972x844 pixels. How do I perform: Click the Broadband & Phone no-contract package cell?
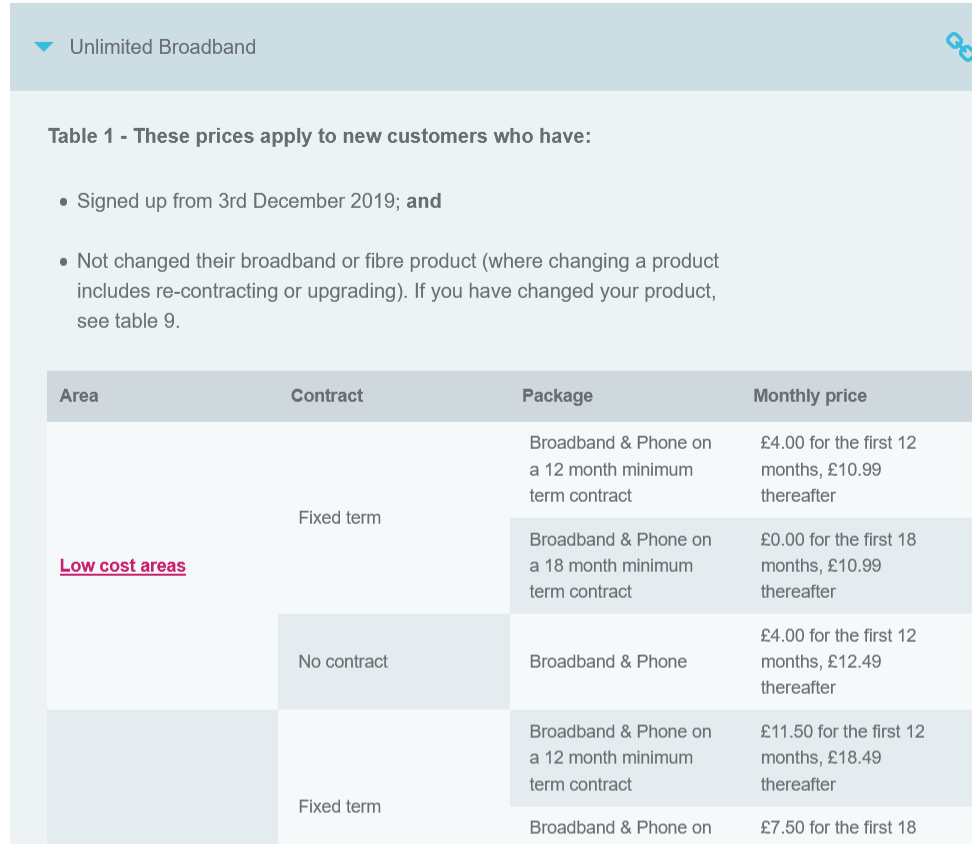608,662
